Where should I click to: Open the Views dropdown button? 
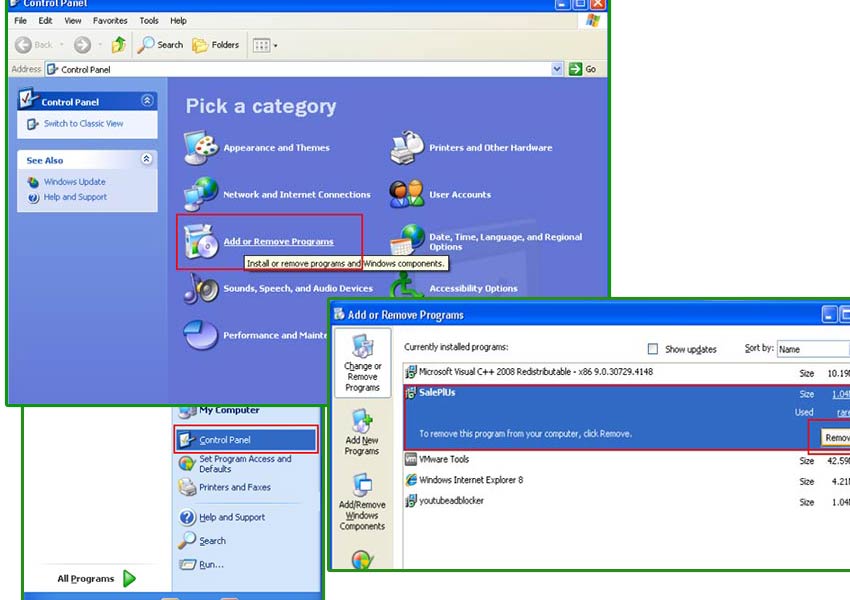coord(265,46)
